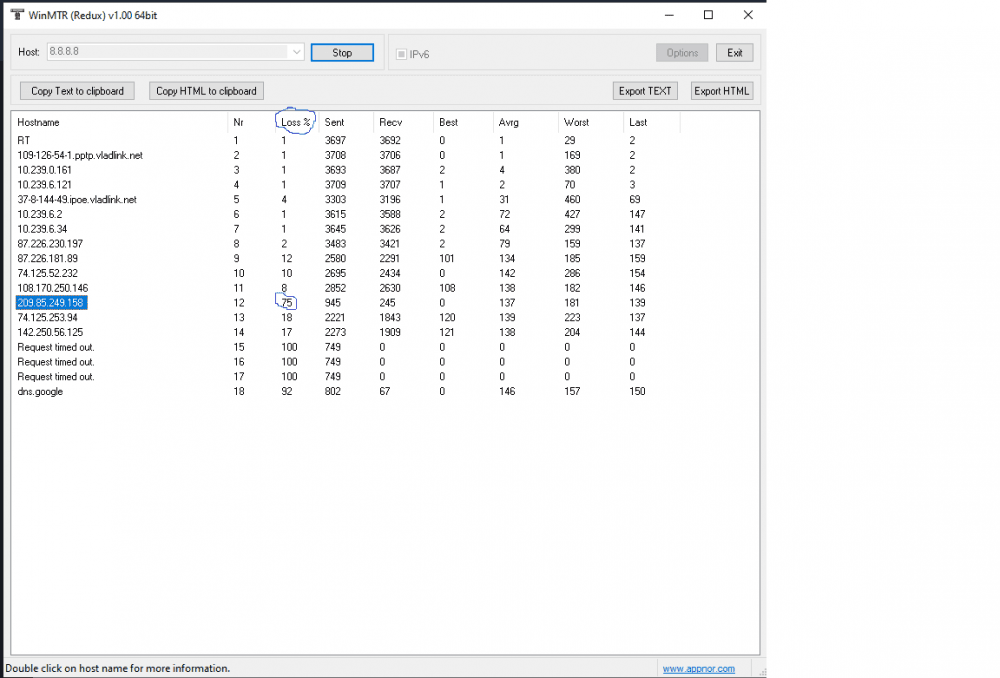Click the Exit button
This screenshot has height=678, width=1000.
point(734,53)
